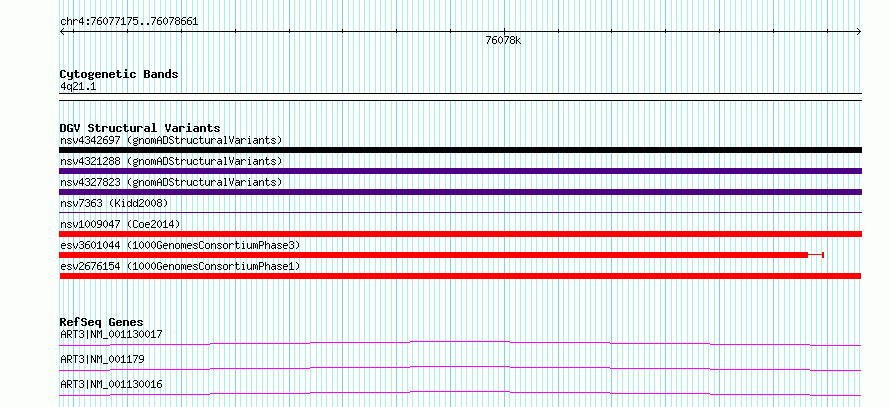890x407 pixels.
Task: Click the black bar for nsv4342697
Action: 460,150
